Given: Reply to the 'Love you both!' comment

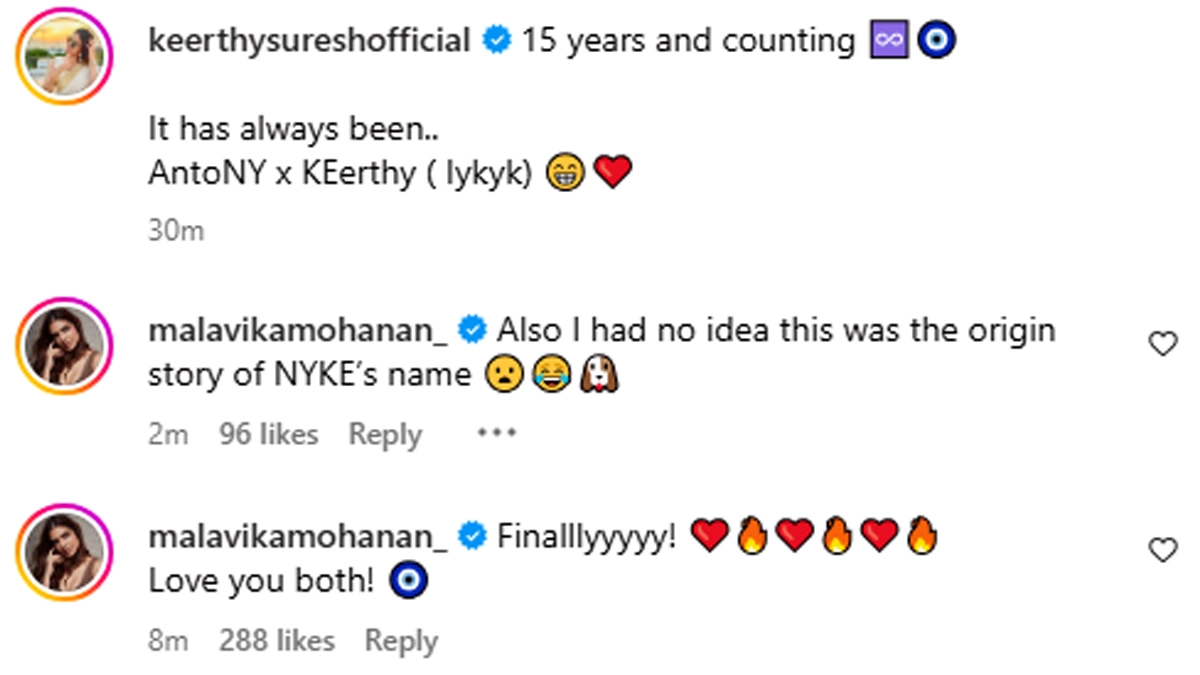Looking at the screenshot, I should pyautogui.click(x=401, y=641).
